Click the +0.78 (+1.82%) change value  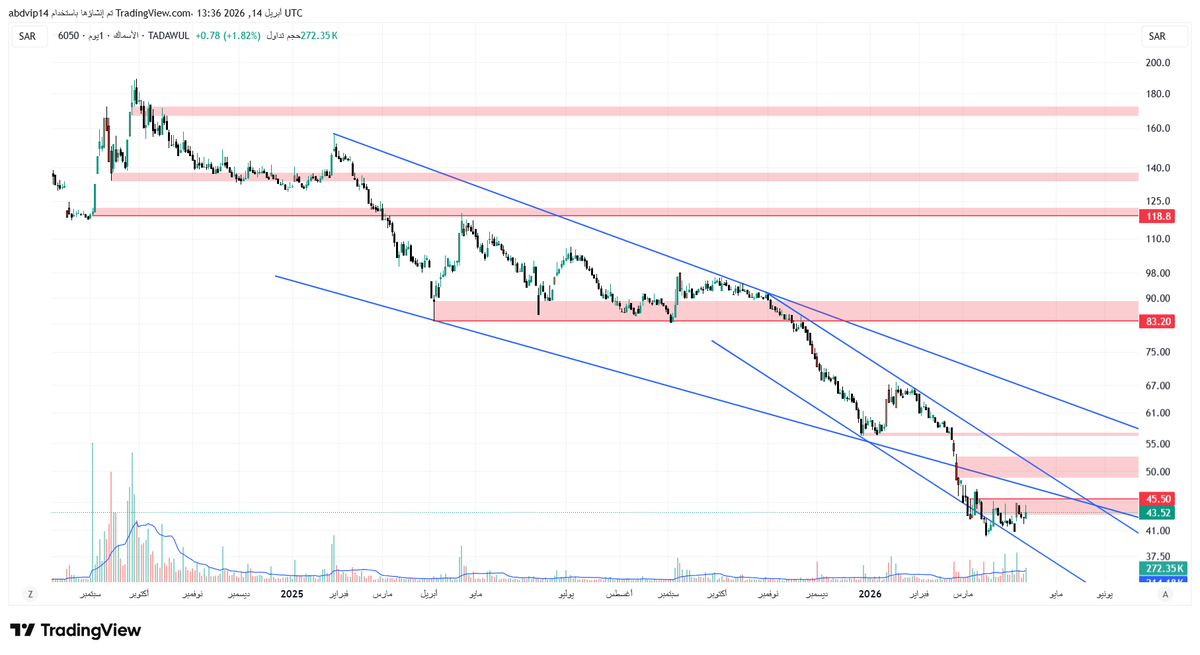(228, 36)
